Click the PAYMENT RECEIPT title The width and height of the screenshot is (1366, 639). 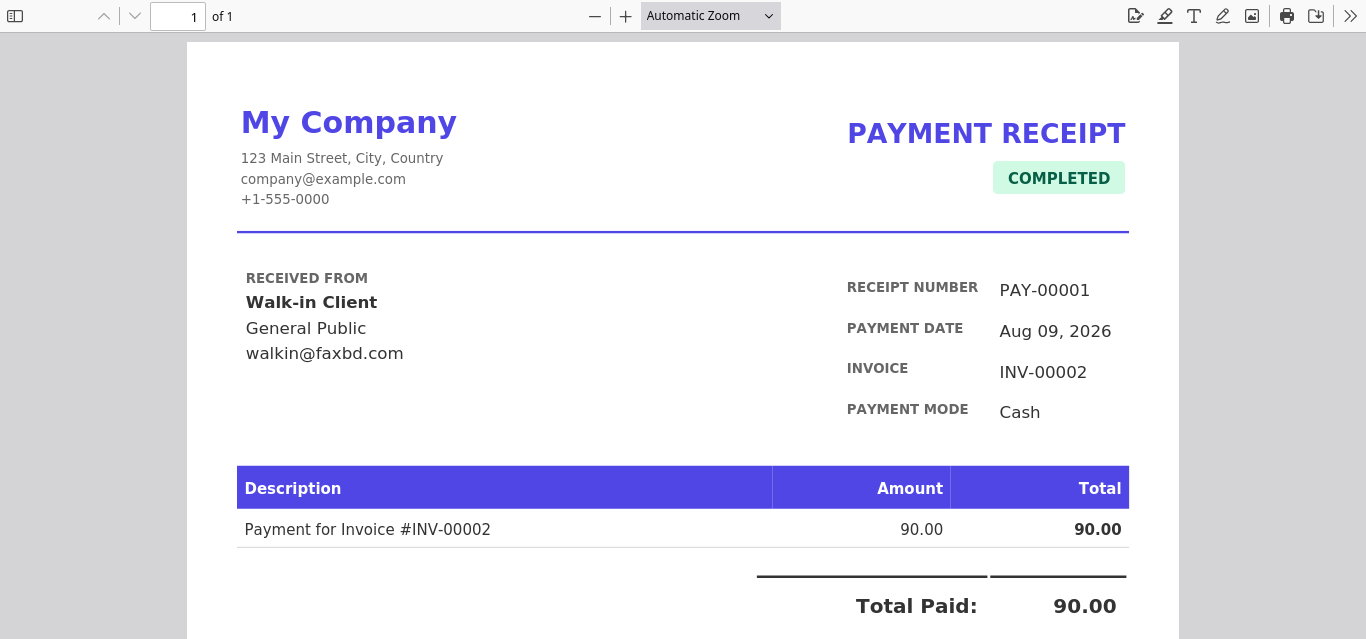pos(986,133)
